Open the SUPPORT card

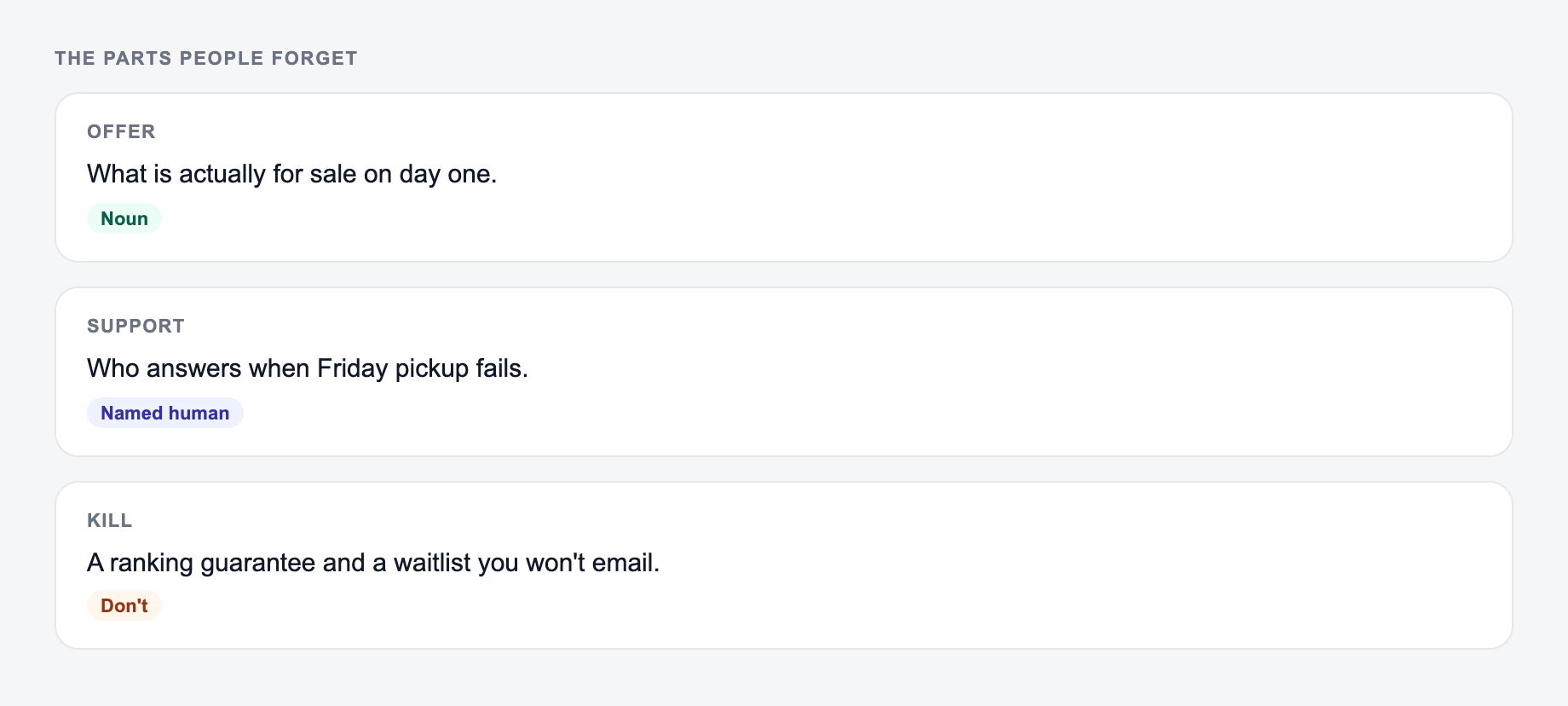coord(784,372)
